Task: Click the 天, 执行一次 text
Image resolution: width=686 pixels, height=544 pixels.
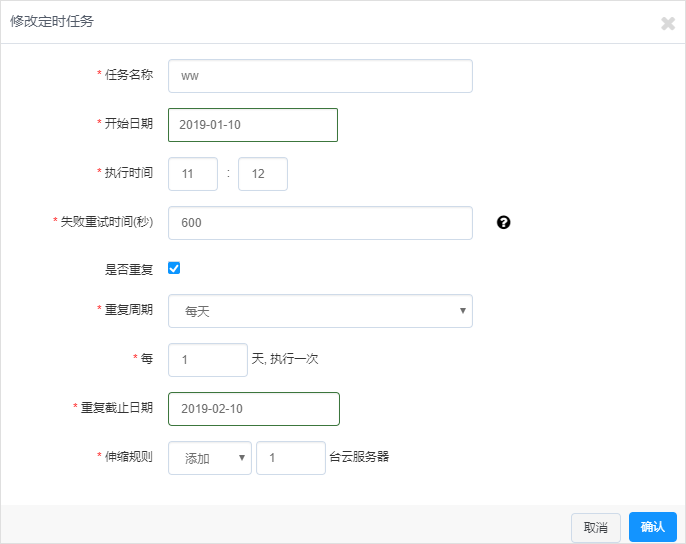Action: click(x=285, y=358)
